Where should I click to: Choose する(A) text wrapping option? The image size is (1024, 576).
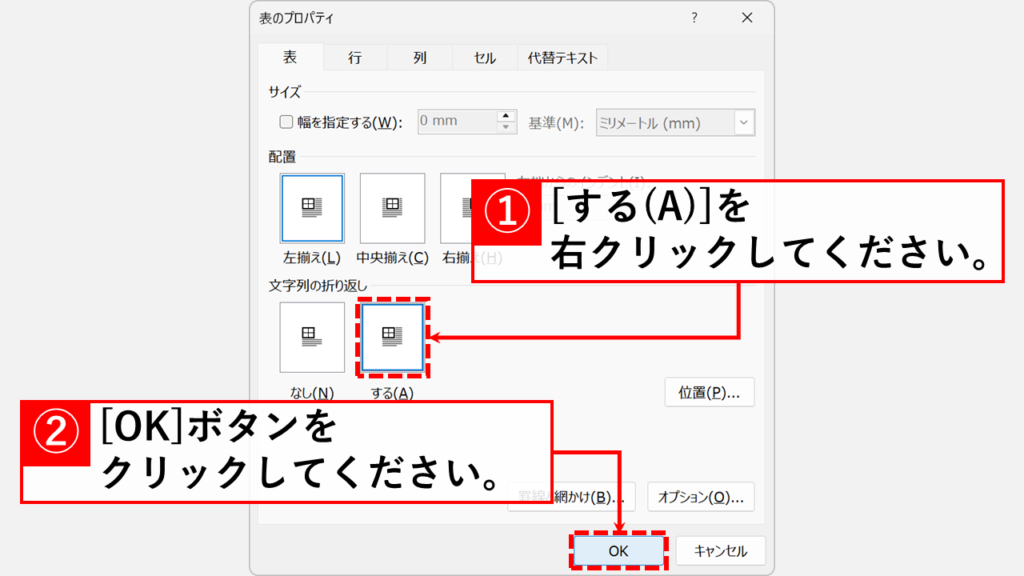point(391,337)
